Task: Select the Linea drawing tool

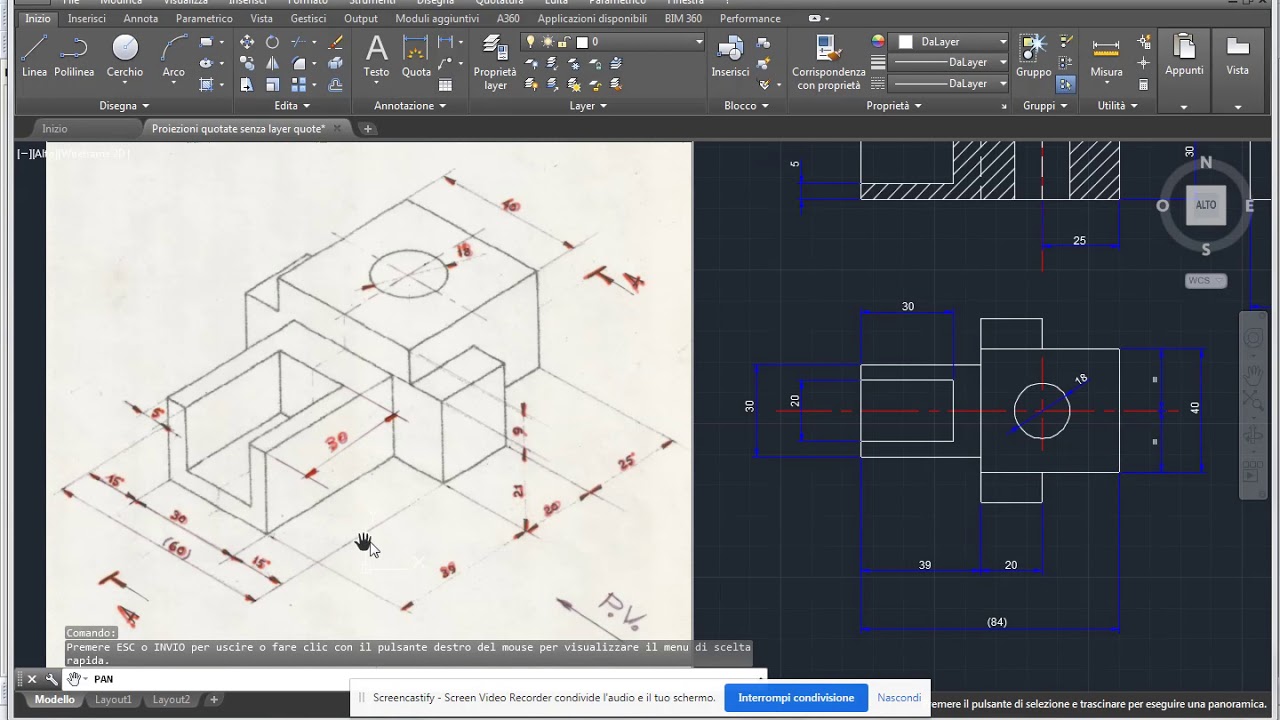Action: (34, 56)
